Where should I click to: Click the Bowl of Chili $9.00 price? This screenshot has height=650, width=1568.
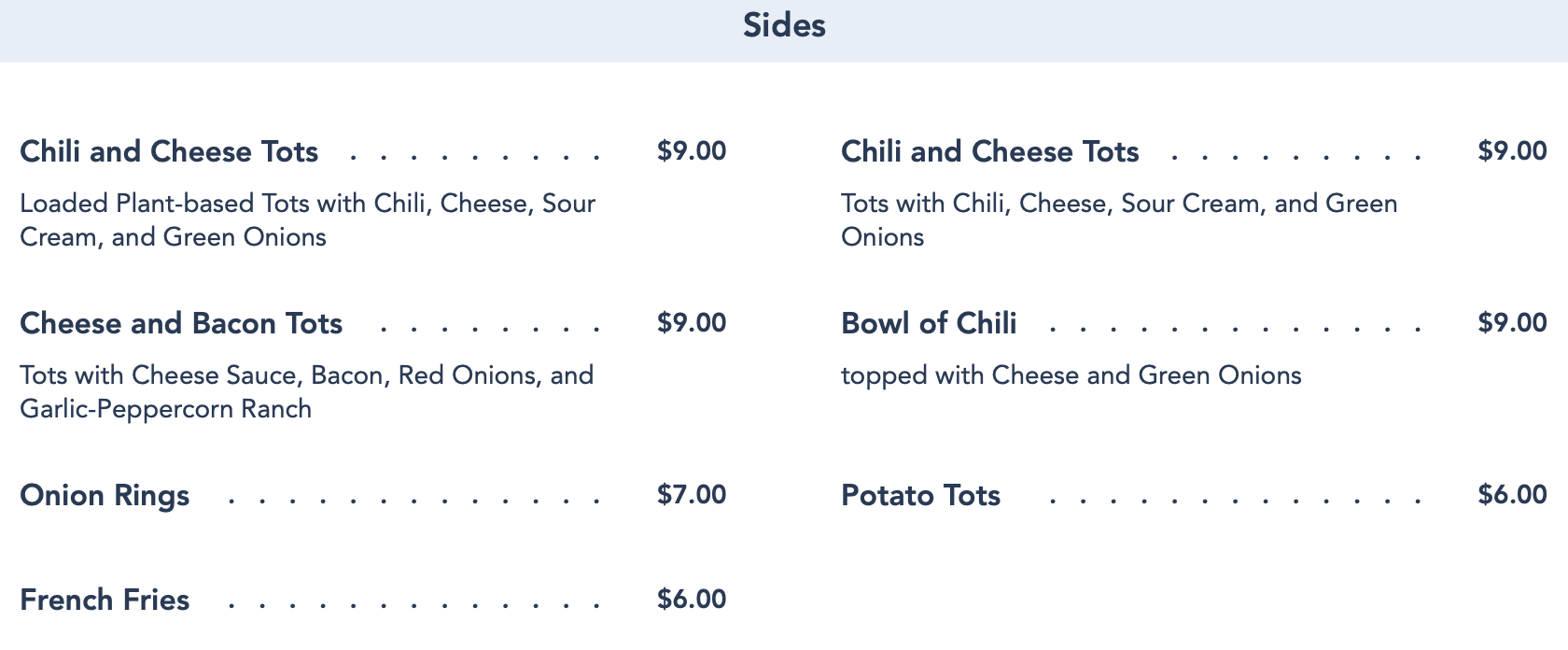coord(1512,323)
